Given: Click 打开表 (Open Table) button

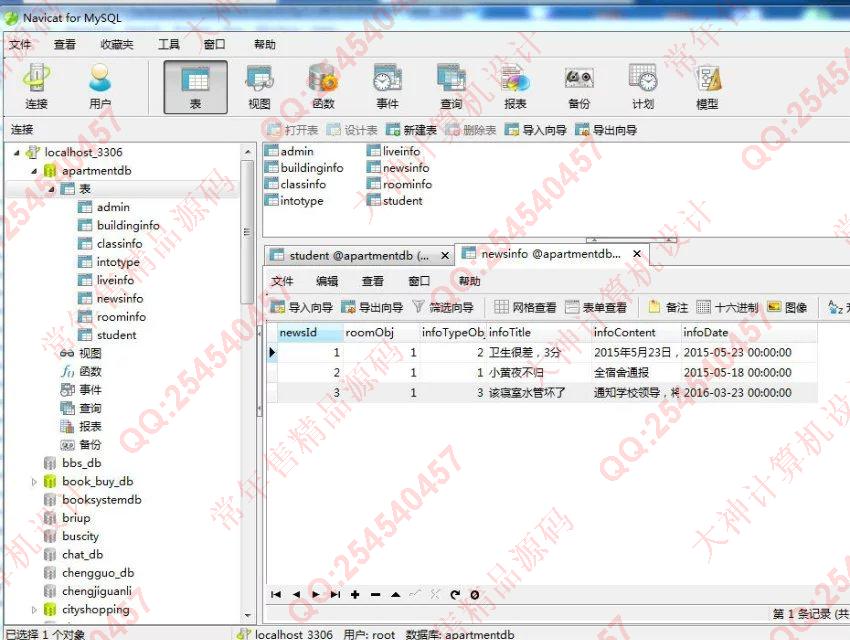Looking at the screenshot, I should click(x=293, y=130).
